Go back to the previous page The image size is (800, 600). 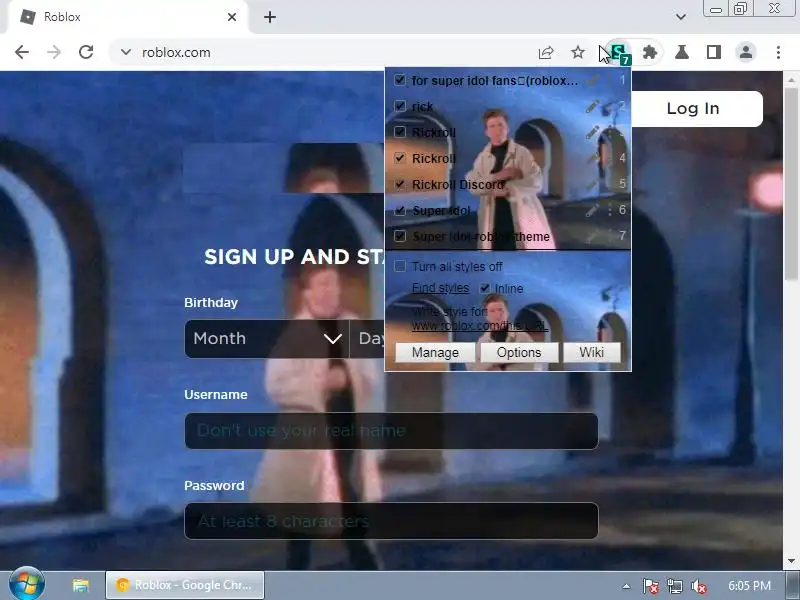22,52
